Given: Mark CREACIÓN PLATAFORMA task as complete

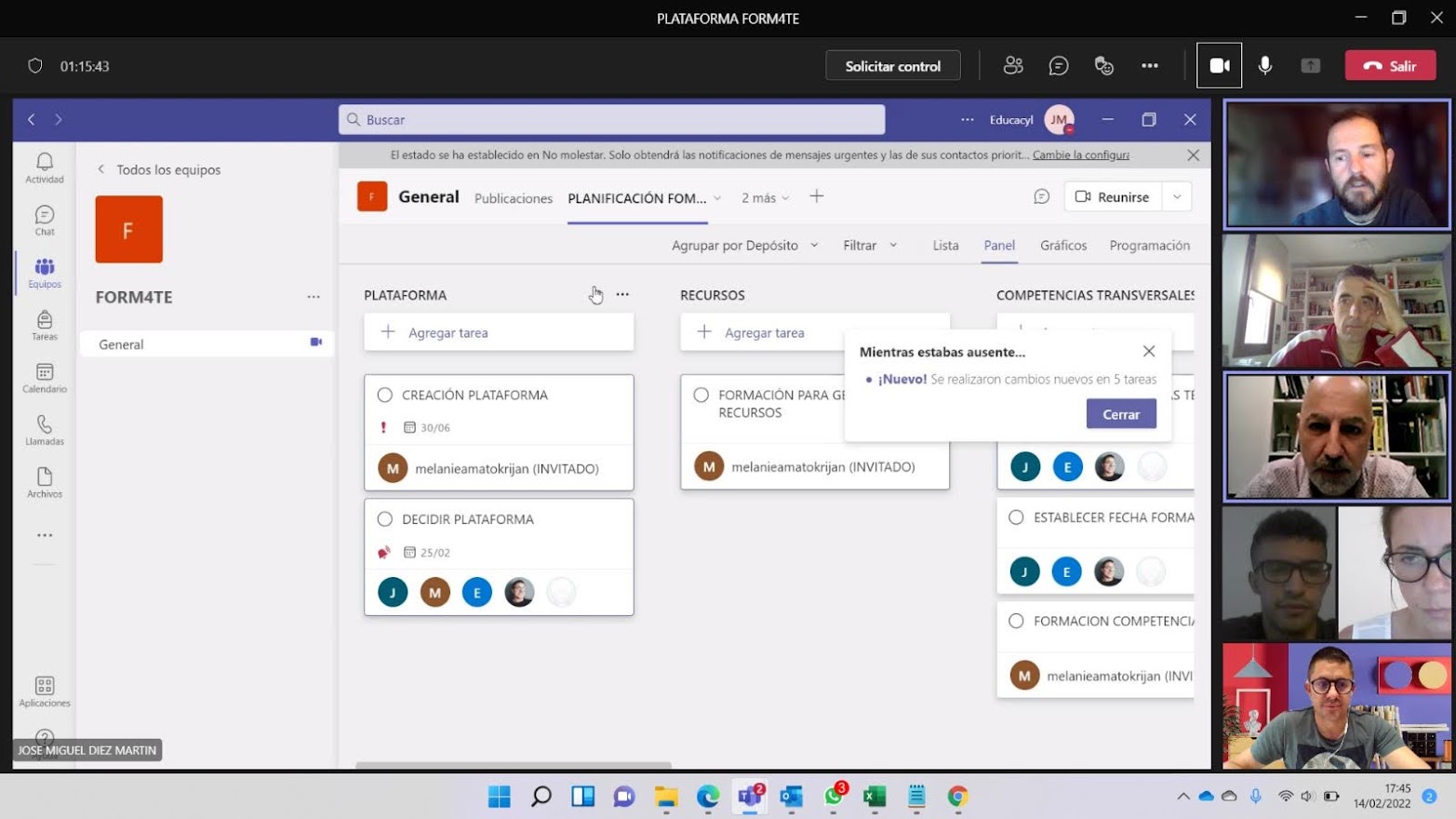Looking at the screenshot, I should coord(385,395).
